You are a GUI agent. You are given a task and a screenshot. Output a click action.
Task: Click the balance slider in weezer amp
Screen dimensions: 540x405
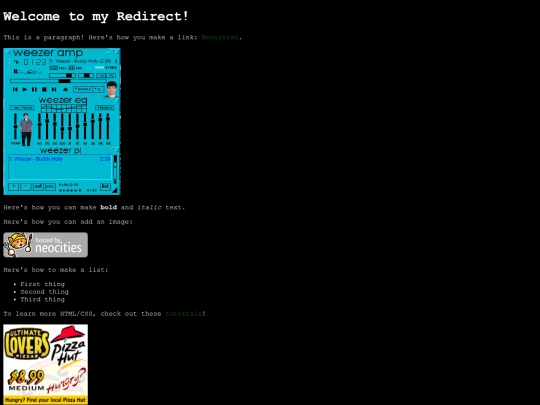tap(86, 75)
